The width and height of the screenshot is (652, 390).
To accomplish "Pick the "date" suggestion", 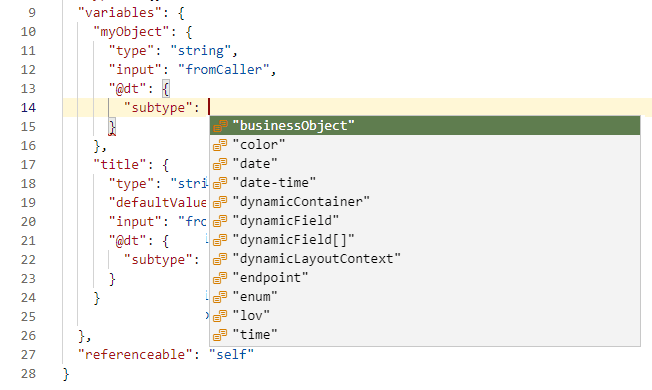I will [425, 164].
